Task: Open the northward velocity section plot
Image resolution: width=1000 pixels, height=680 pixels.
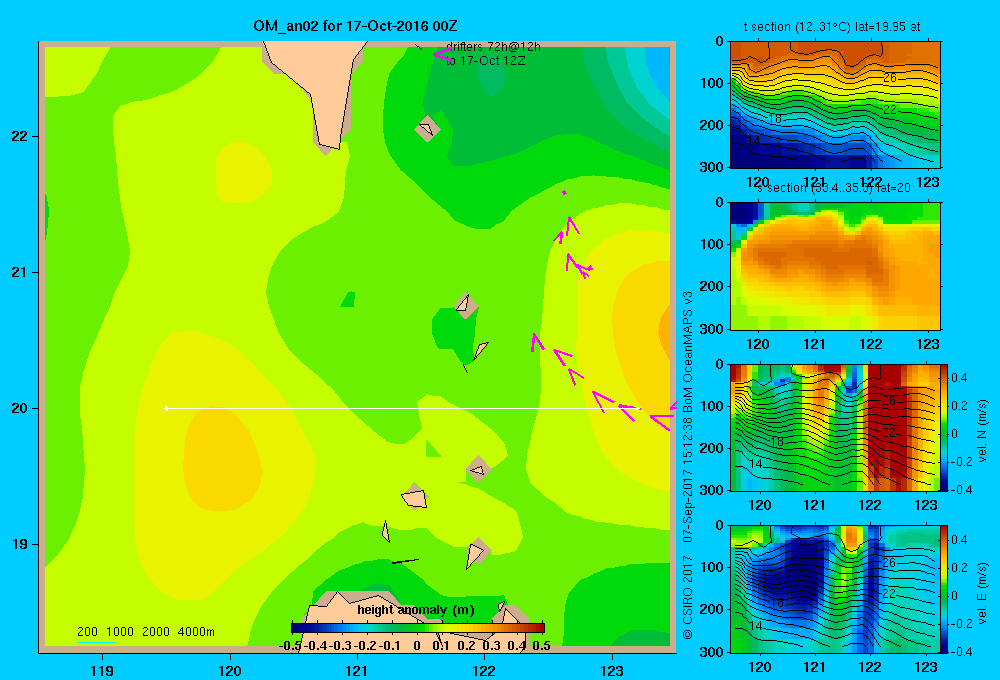Action: click(834, 427)
